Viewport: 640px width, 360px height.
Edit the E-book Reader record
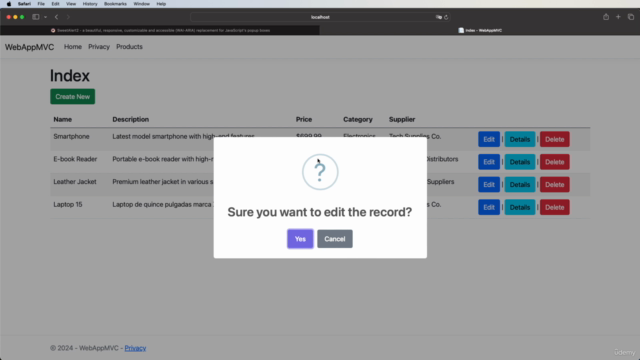click(489, 162)
